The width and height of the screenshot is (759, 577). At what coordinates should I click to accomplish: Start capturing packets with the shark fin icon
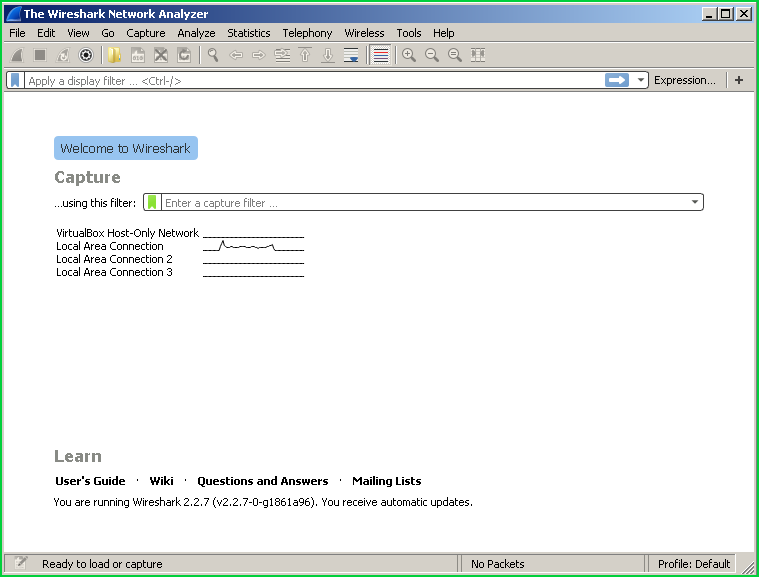17,55
